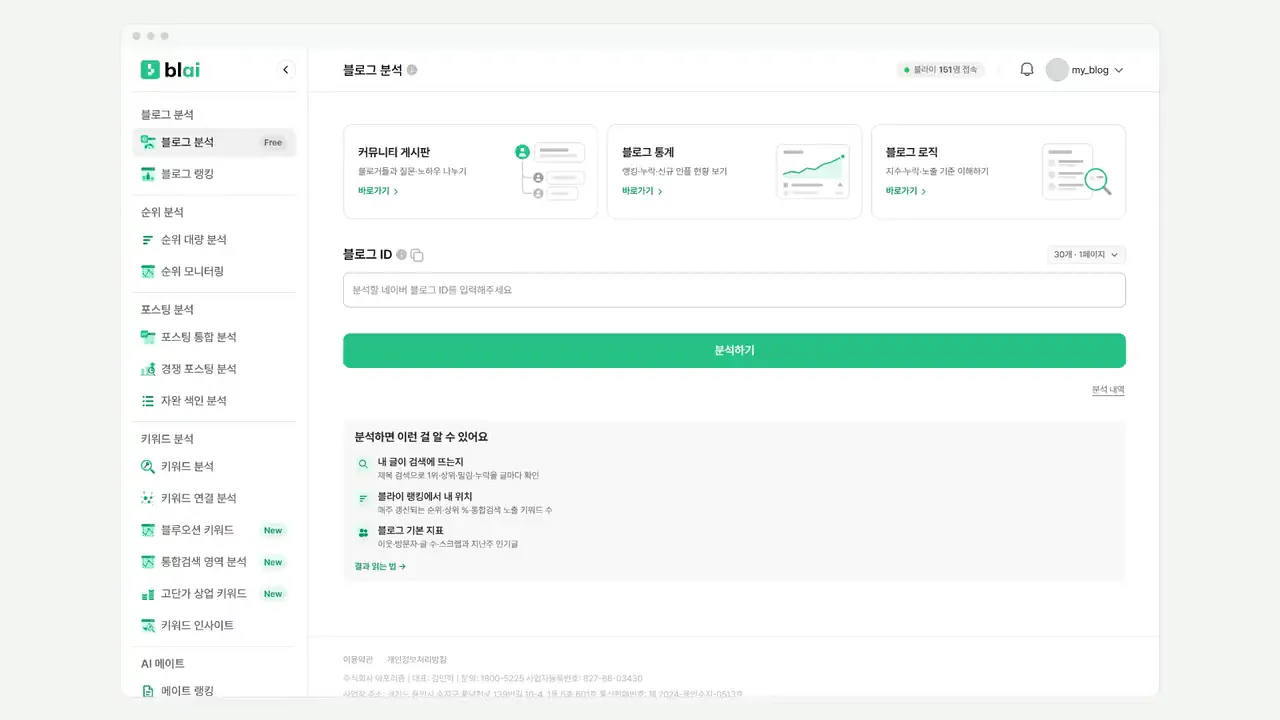Click the 블로그 통계 chart illustration
Image resolution: width=1280 pixels, height=720 pixels.
(x=813, y=171)
